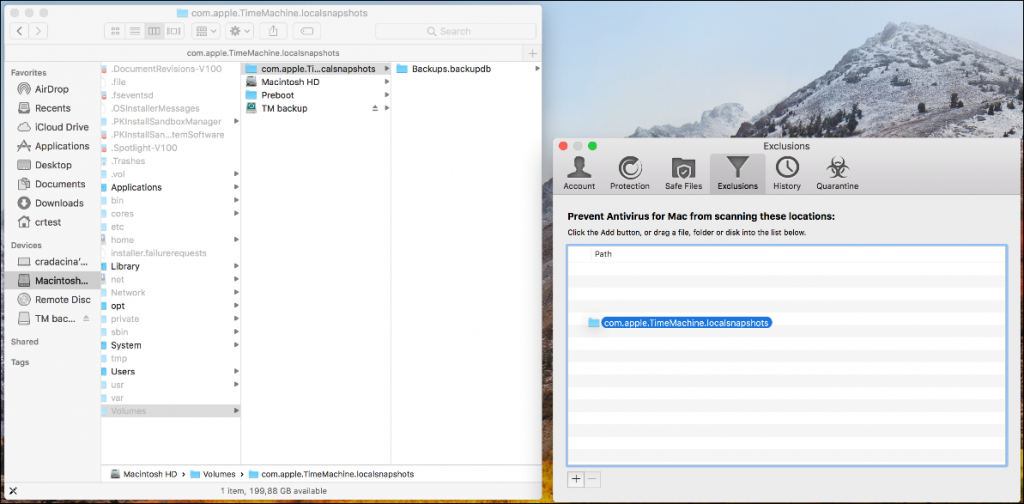Expand the Library folder arrow
The image size is (1024, 504).
point(236,266)
